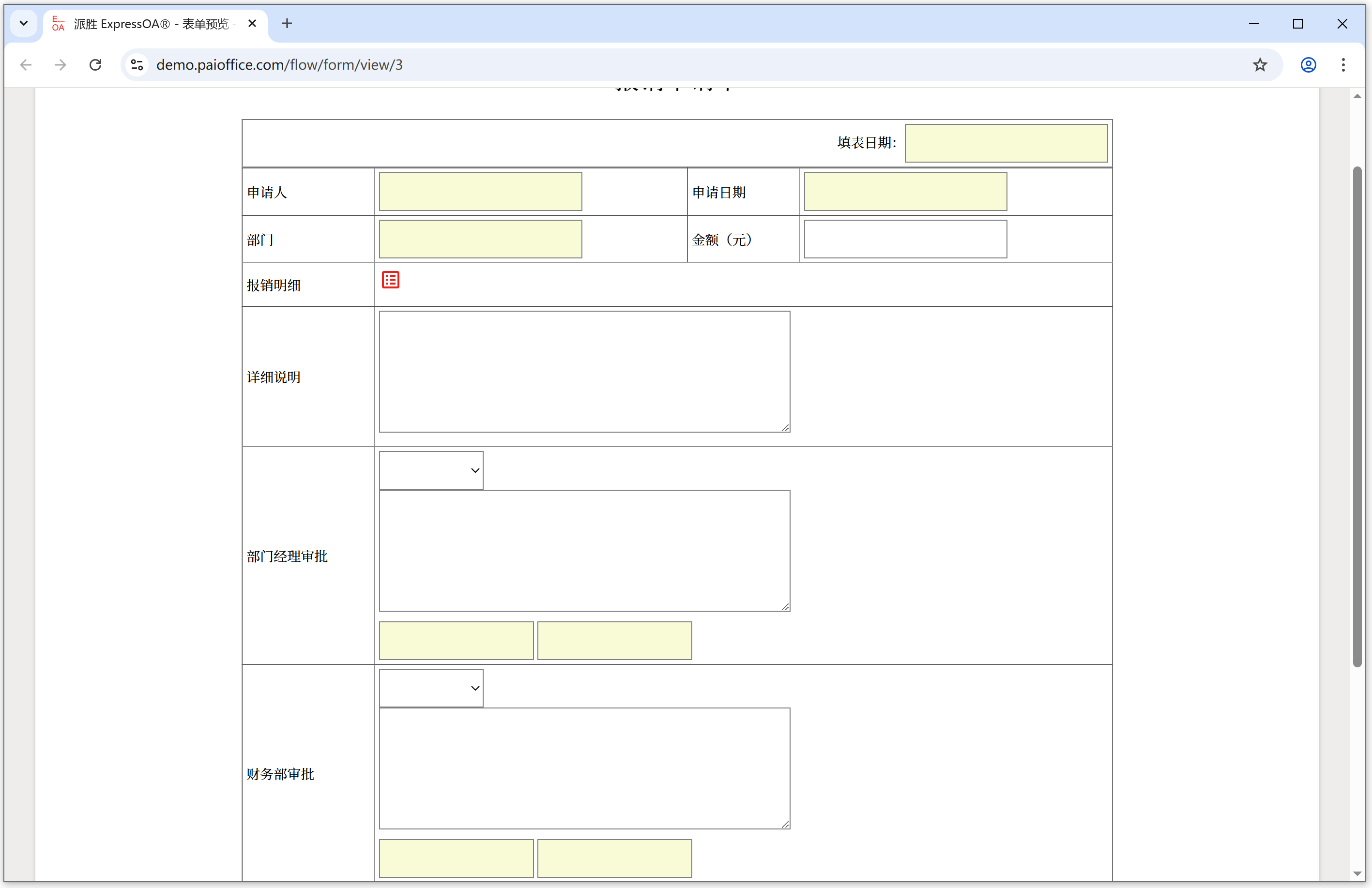Click the address bar URL
The image size is (1372, 888).
(280, 64)
